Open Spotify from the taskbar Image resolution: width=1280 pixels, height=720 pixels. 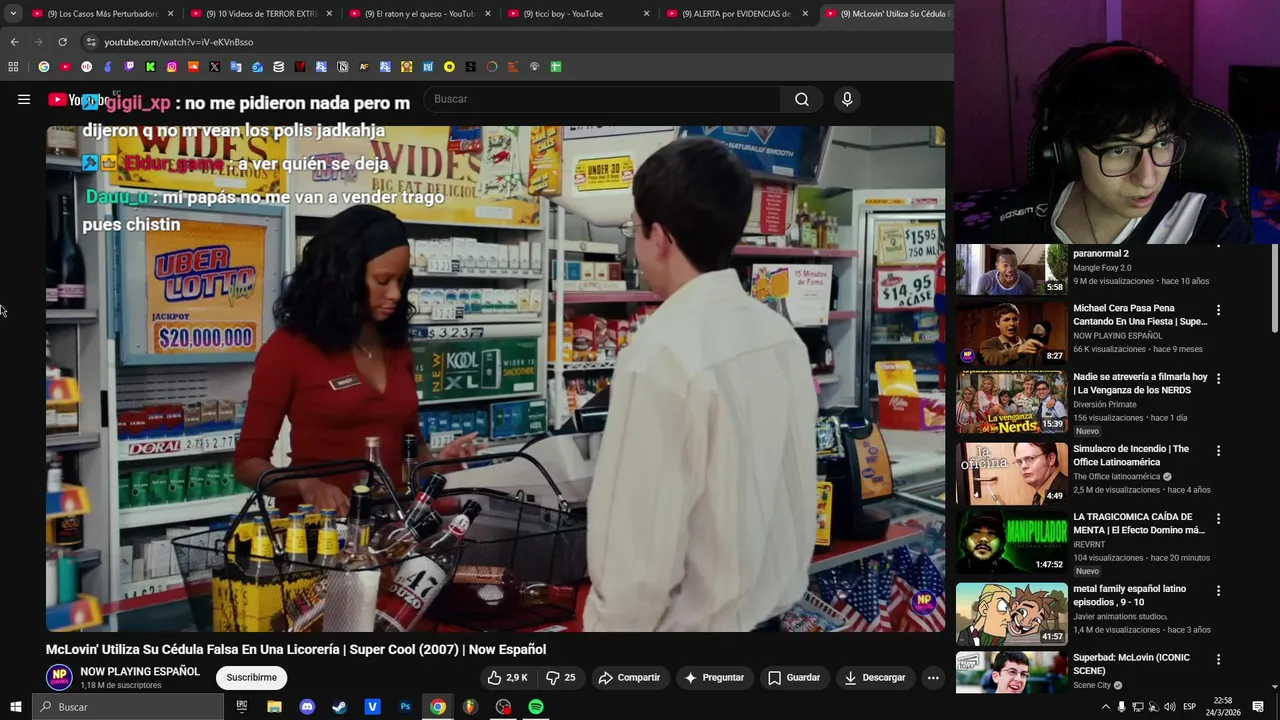(536, 707)
